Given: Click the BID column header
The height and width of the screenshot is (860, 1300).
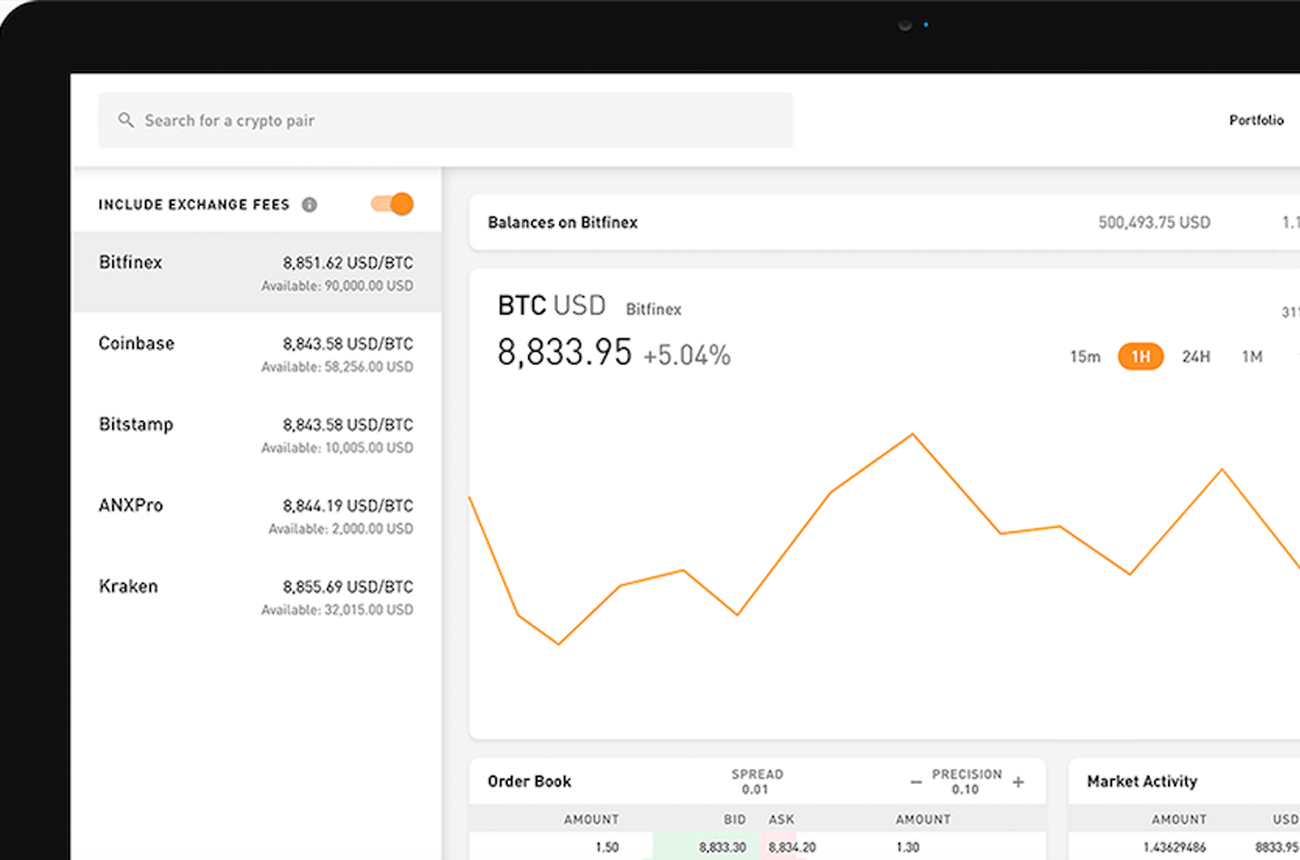Looking at the screenshot, I should (x=735, y=819).
